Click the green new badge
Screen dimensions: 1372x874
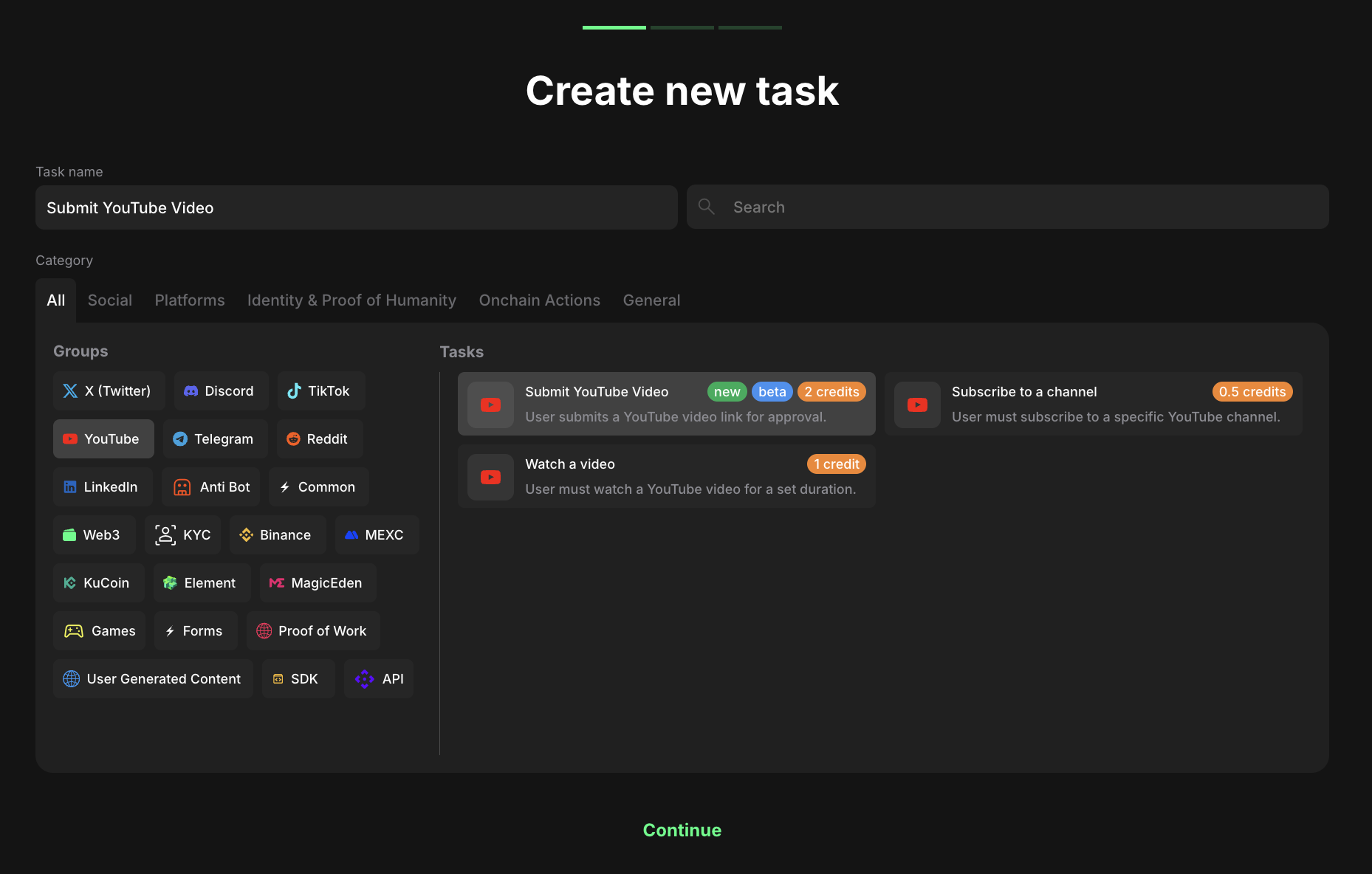tap(727, 392)
